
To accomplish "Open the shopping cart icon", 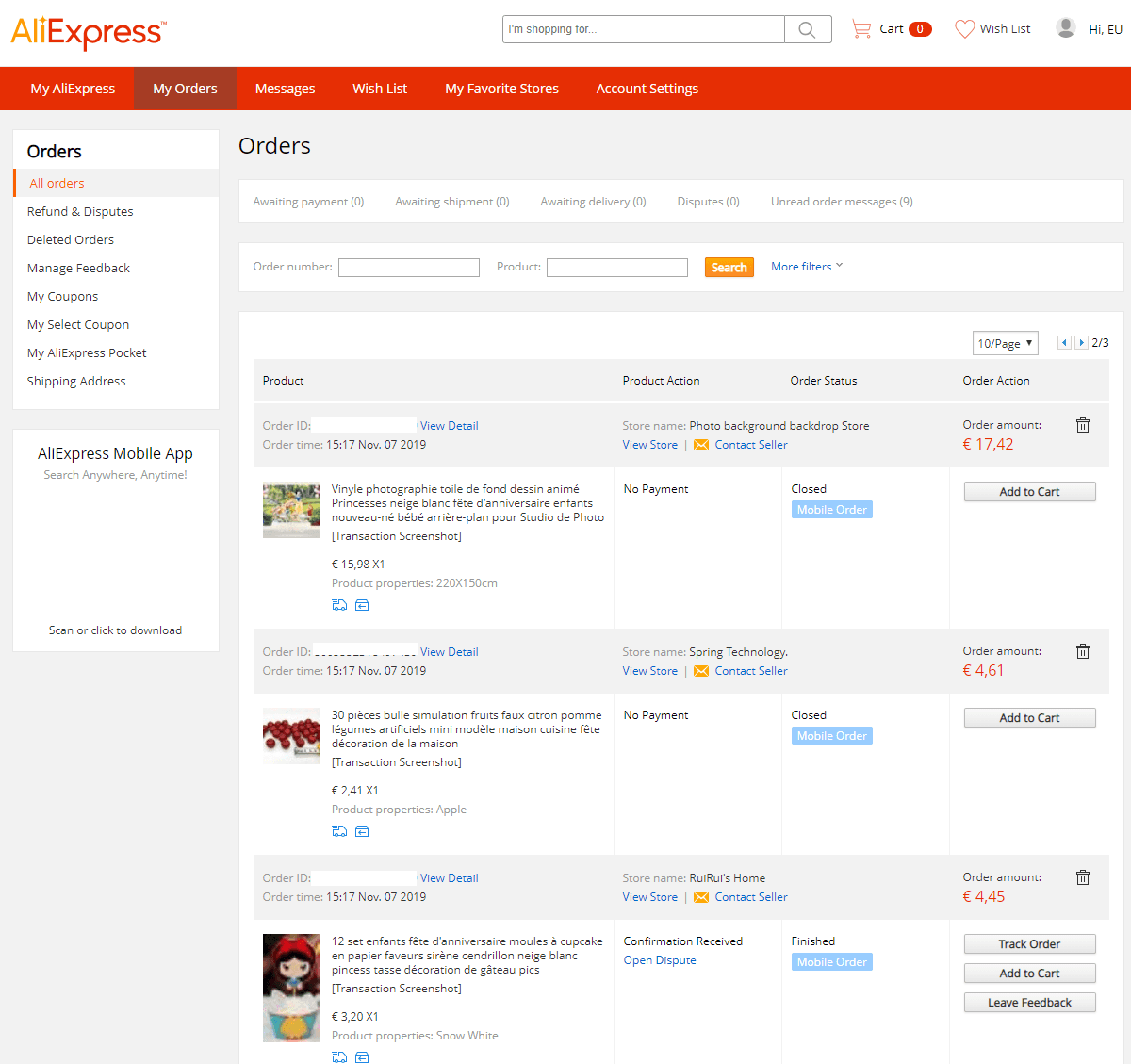I will pos(861,29).
